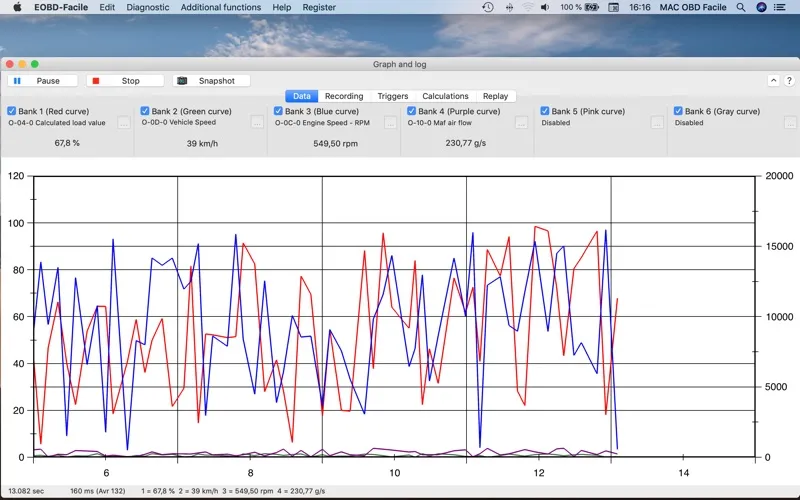Image resolution: width=800 pixels, height=500 pixels.
Task: Stop the data acquisition
Action: pyautogui.click(x=125, y=81)
